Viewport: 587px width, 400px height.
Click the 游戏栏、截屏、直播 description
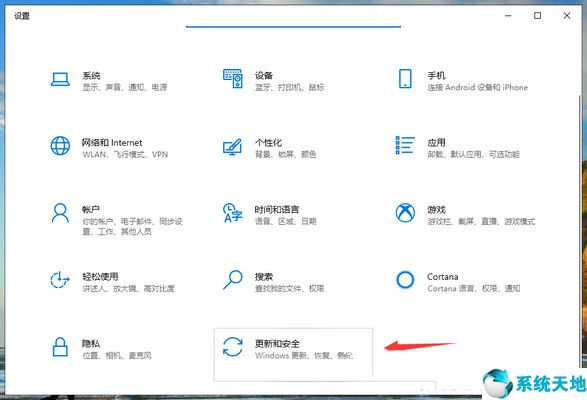click(481, 221)
